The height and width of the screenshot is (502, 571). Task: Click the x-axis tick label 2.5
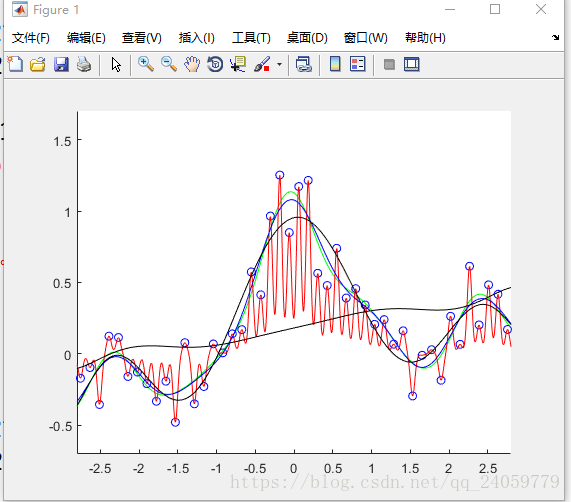(488, 469)
